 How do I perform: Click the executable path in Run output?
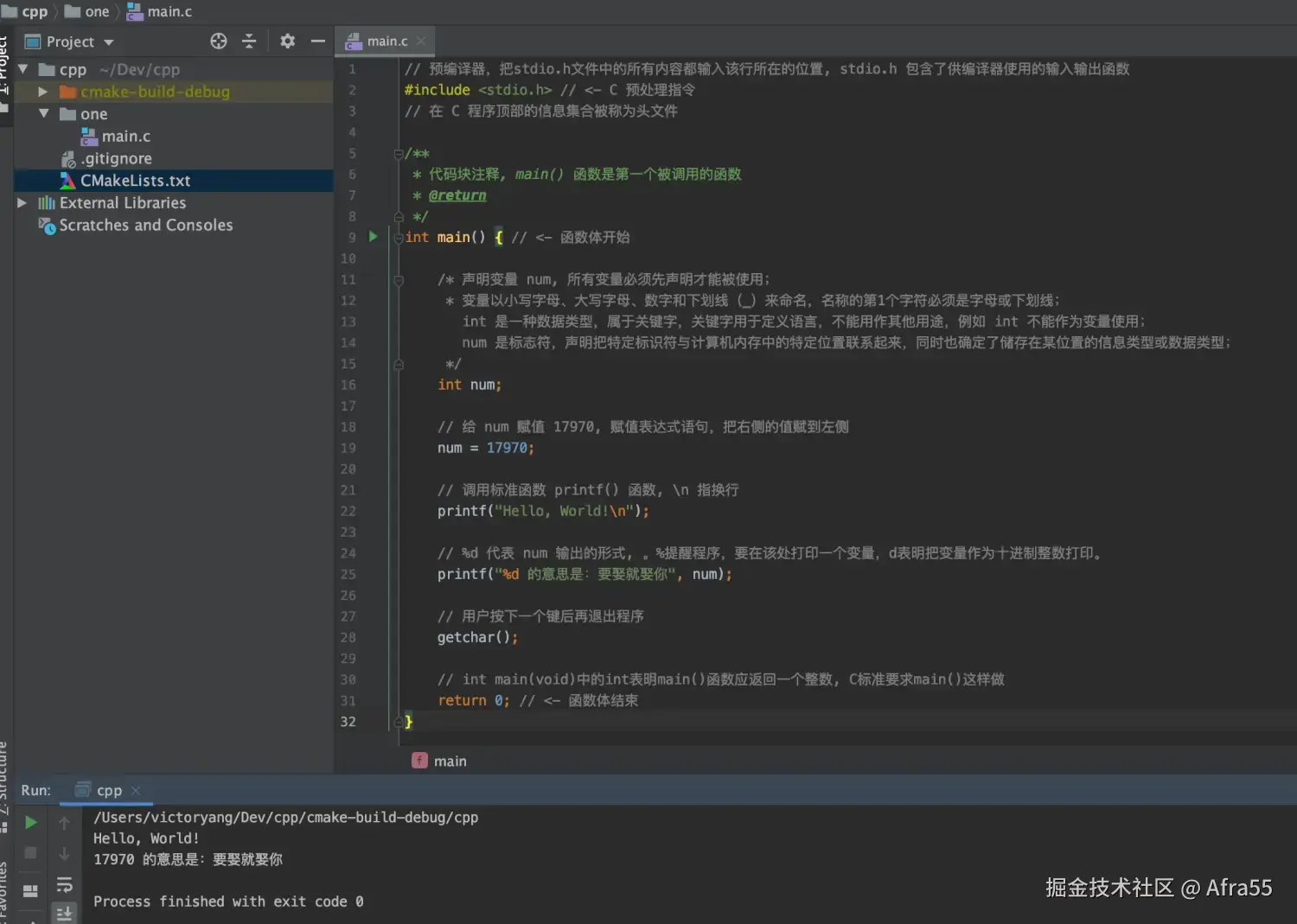tap(285, 817)
